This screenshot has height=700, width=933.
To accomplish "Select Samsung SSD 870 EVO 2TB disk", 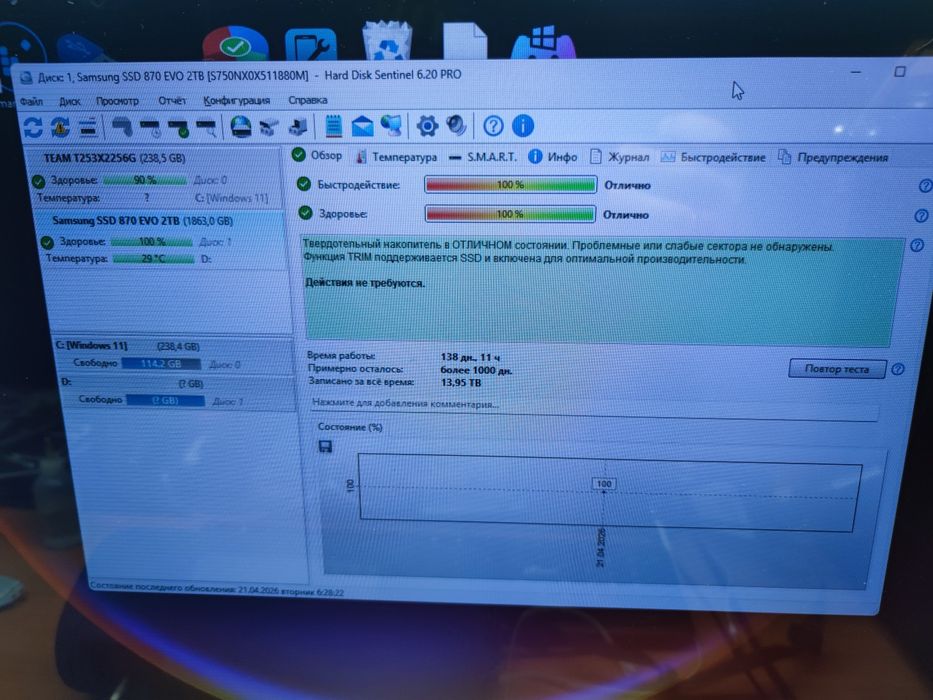I will point(161,240).
